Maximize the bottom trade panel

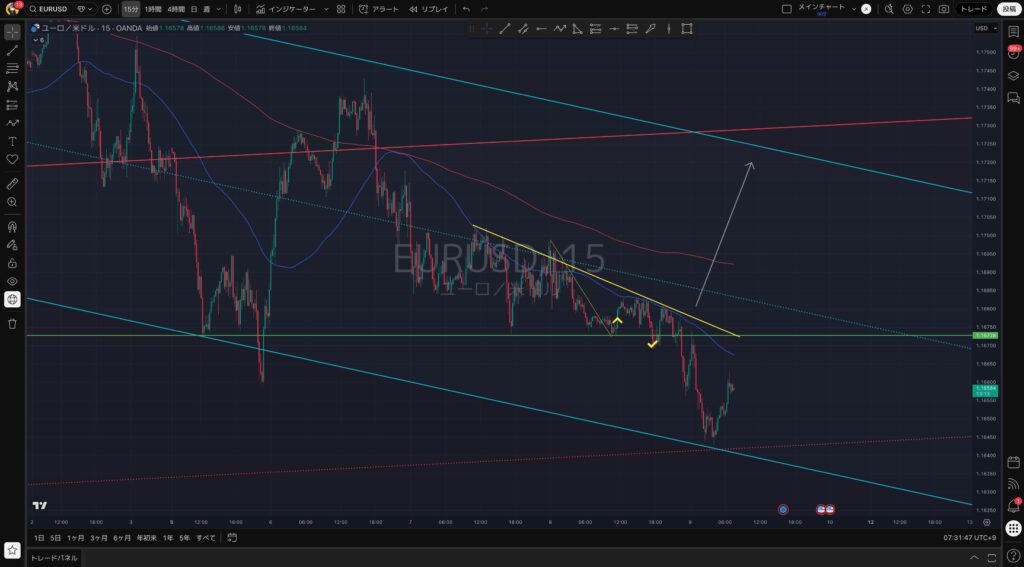pos(993,558)
